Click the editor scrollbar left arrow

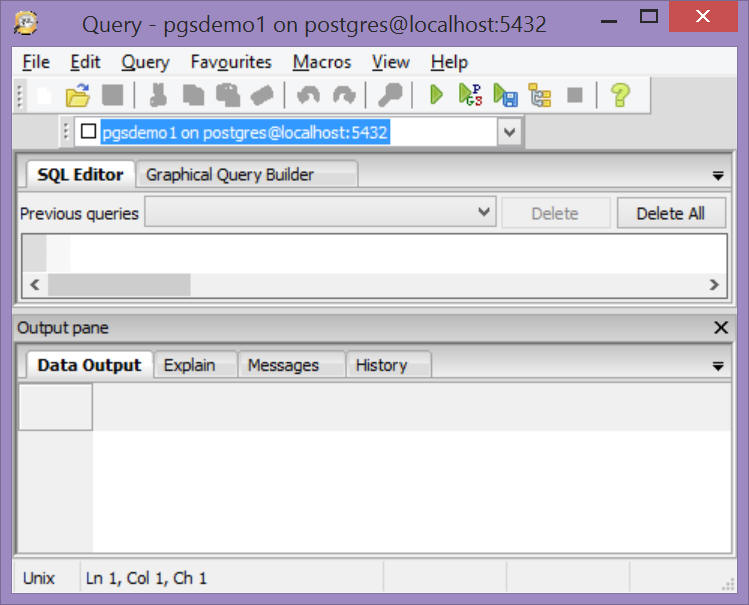pyautogui.click(x=34, y=285)
